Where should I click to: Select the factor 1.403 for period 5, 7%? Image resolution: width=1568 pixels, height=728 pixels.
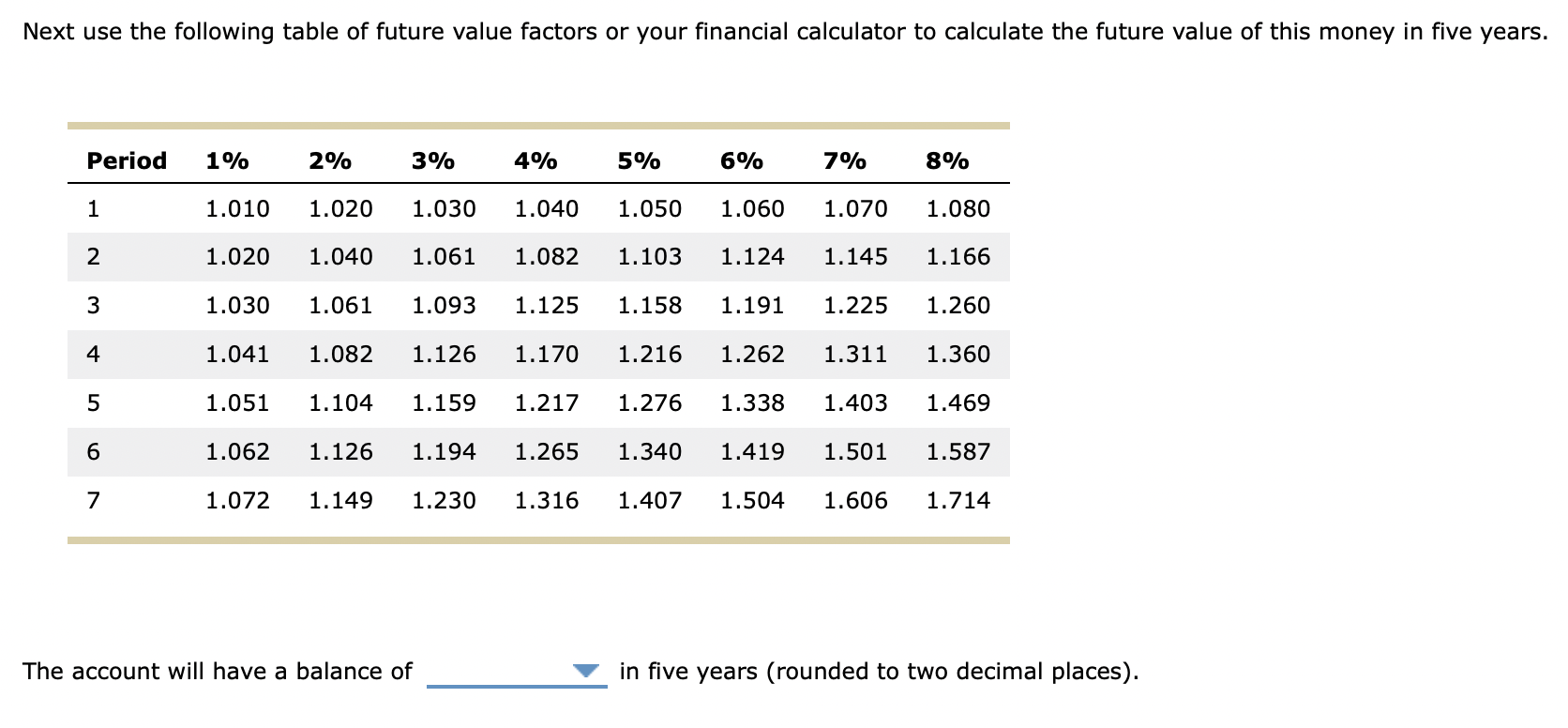pos(855,402)
